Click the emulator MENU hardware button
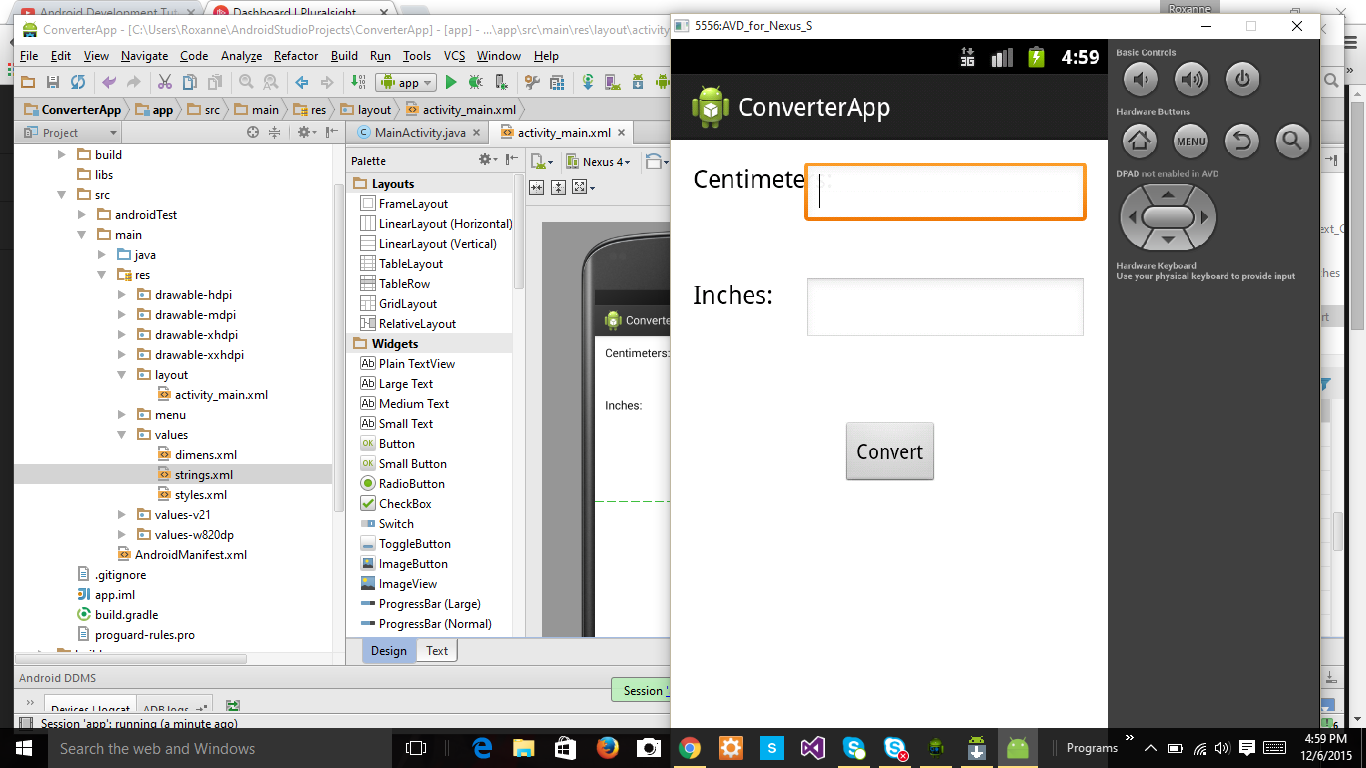This screenshot has height=768, width=1366. click(1191, 141)
